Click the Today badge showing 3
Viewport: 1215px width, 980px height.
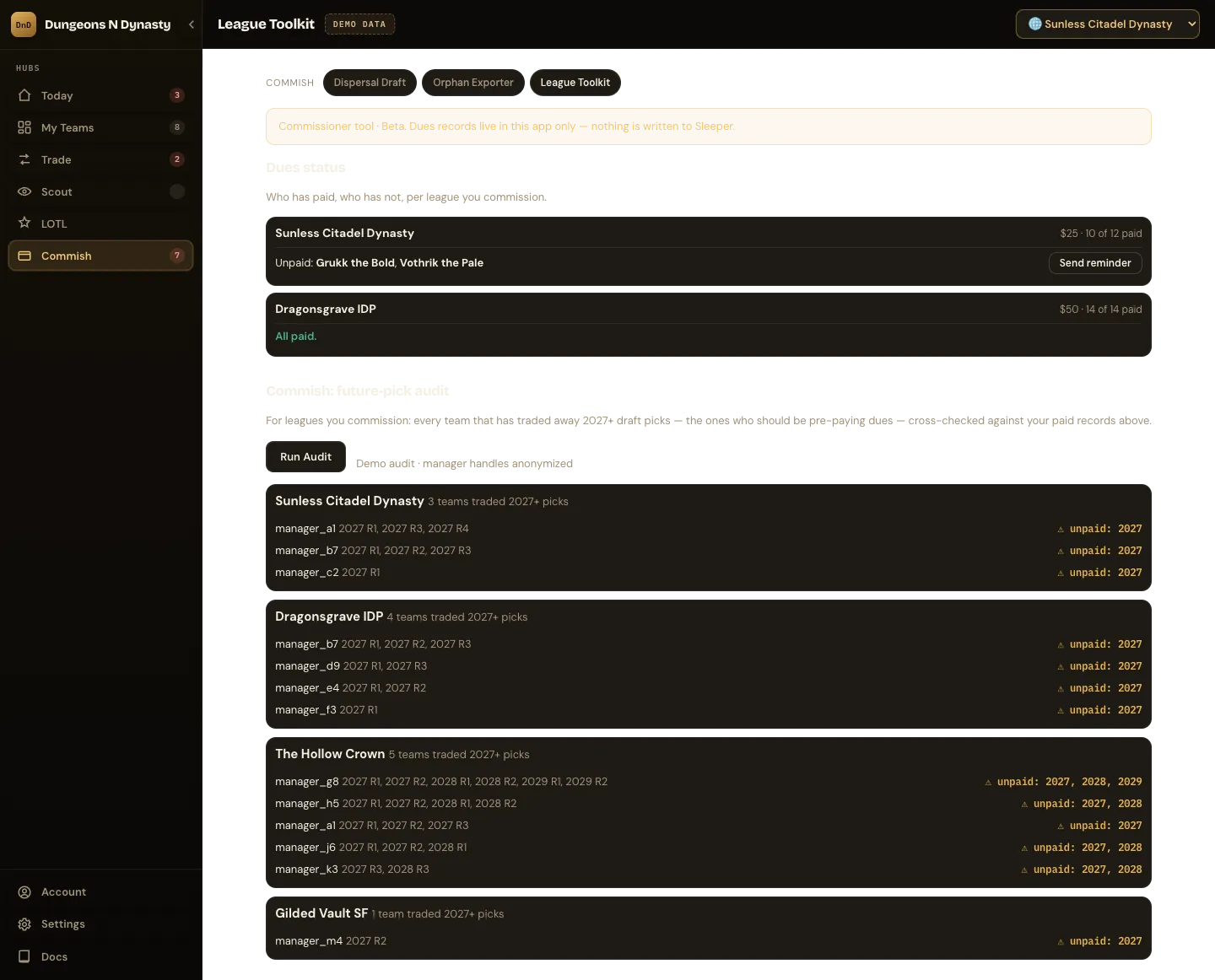177,95
